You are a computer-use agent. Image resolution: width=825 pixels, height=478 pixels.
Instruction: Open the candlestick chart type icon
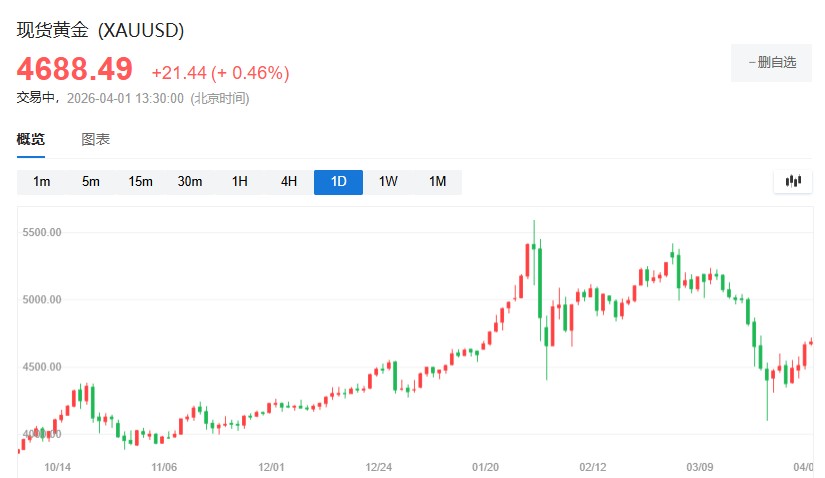[793, 181]
